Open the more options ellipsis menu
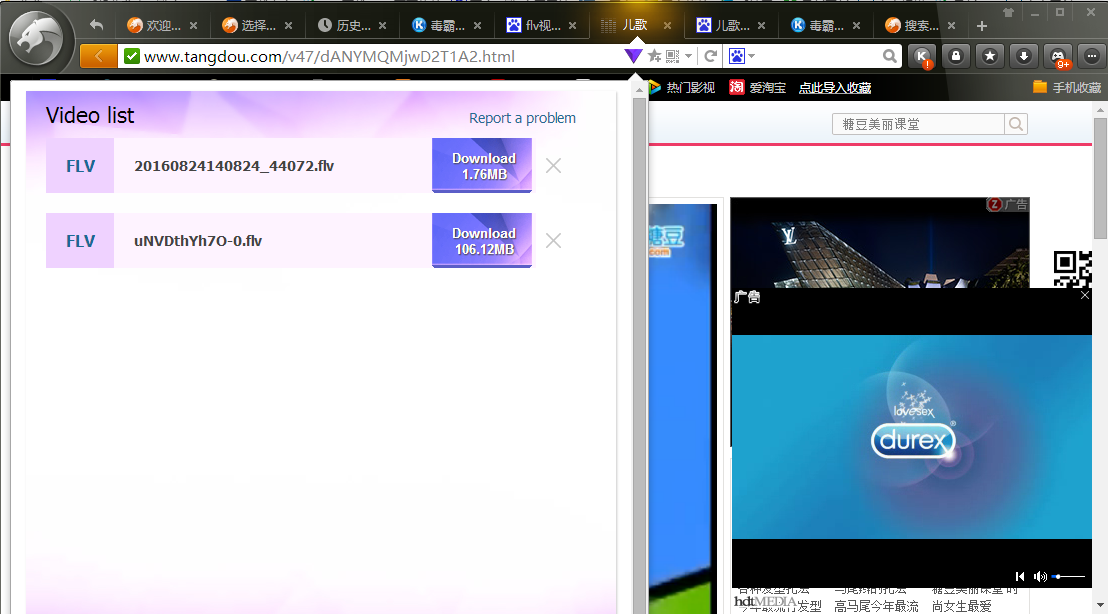 pyautogui.click(x=1090, y=56)
